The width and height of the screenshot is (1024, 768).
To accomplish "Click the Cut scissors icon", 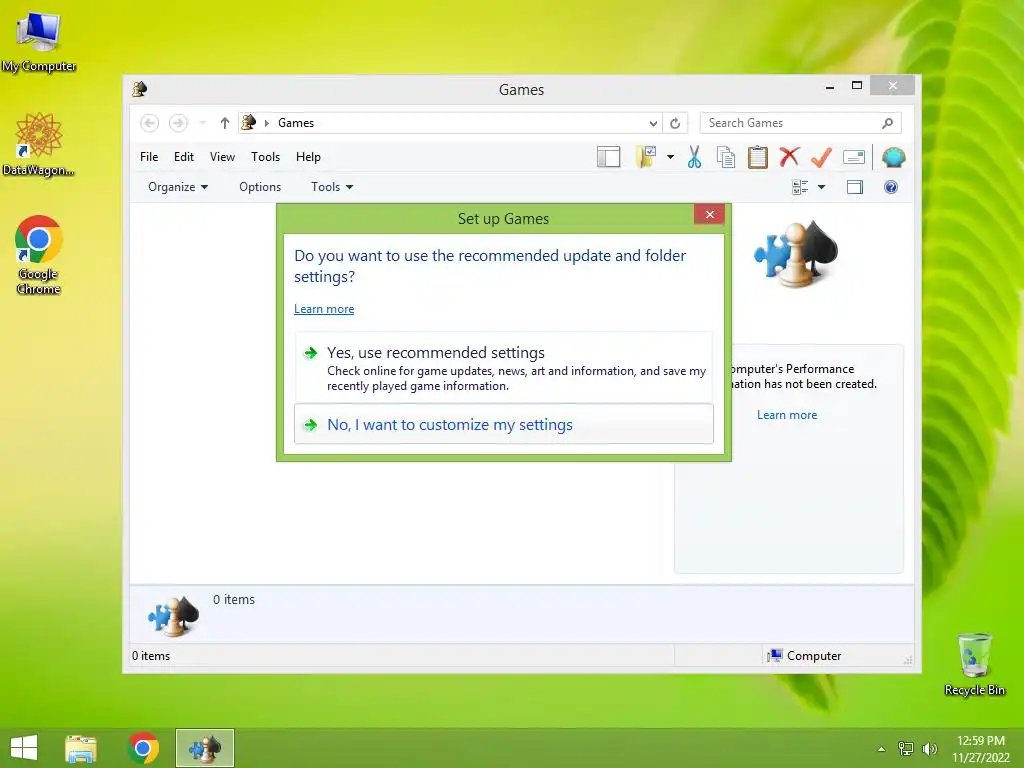I will [694, 157].
